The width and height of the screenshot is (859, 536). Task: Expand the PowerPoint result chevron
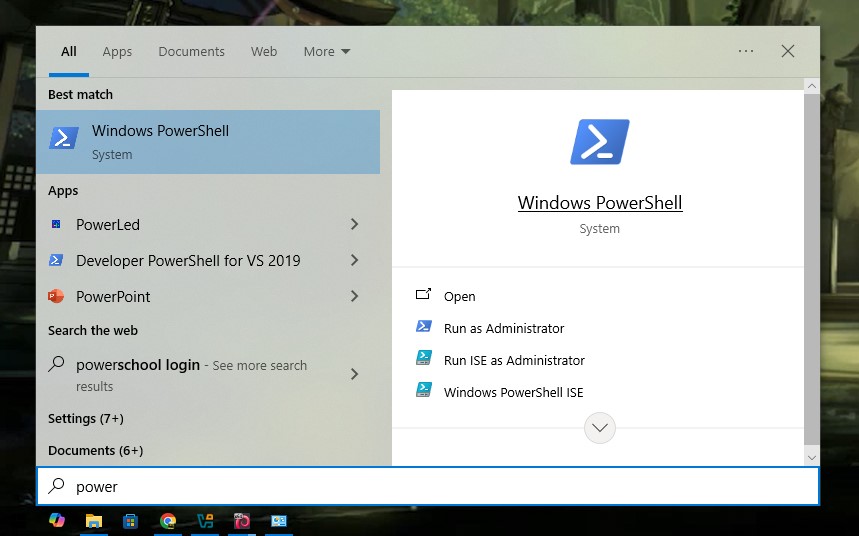[x=354, y=297]
